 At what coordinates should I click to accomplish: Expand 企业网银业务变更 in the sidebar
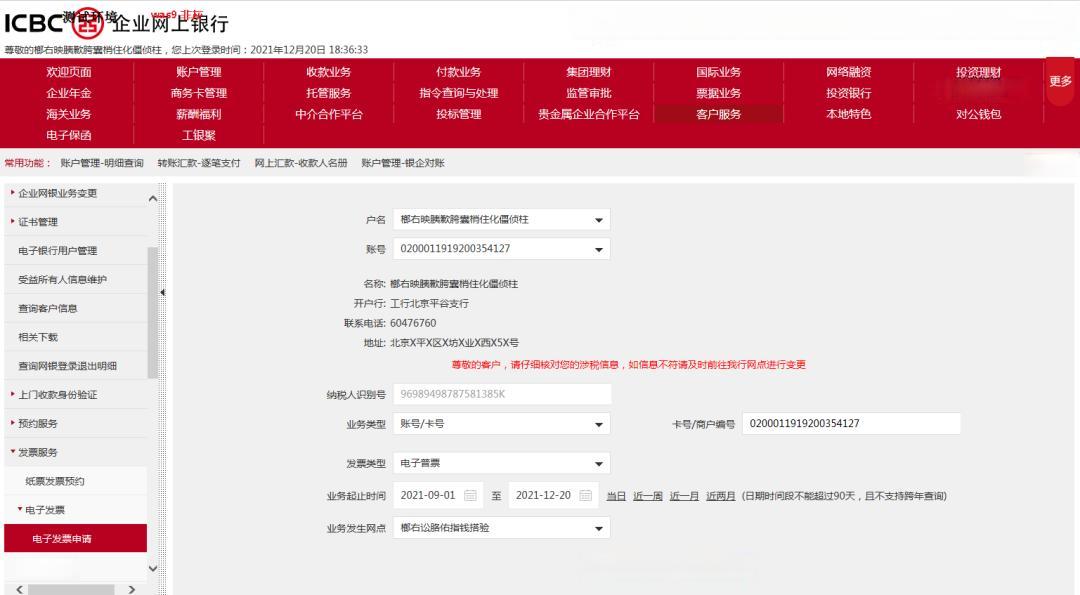(x=58, y=193)
